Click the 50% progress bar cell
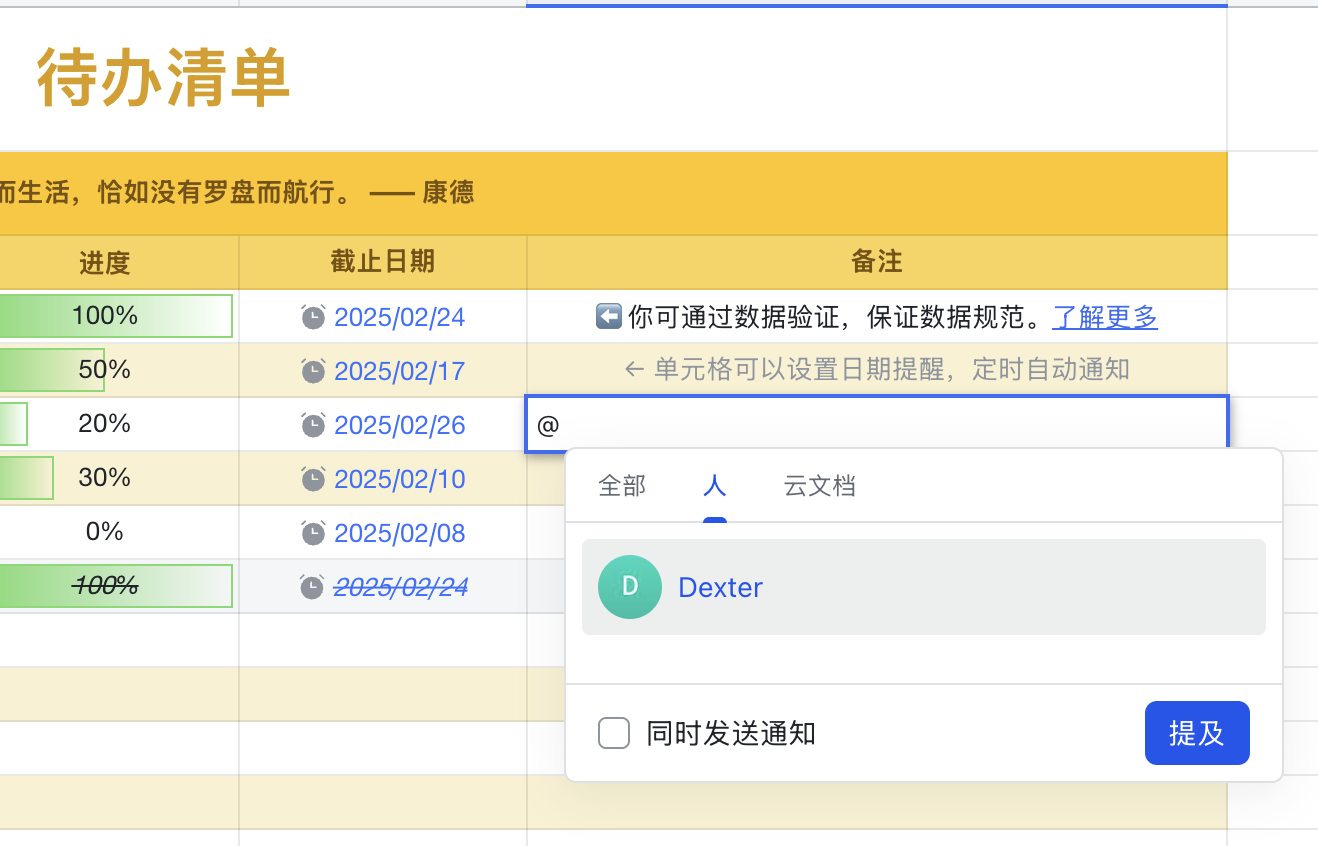The image size is (1318, 846). coord(105,370)
